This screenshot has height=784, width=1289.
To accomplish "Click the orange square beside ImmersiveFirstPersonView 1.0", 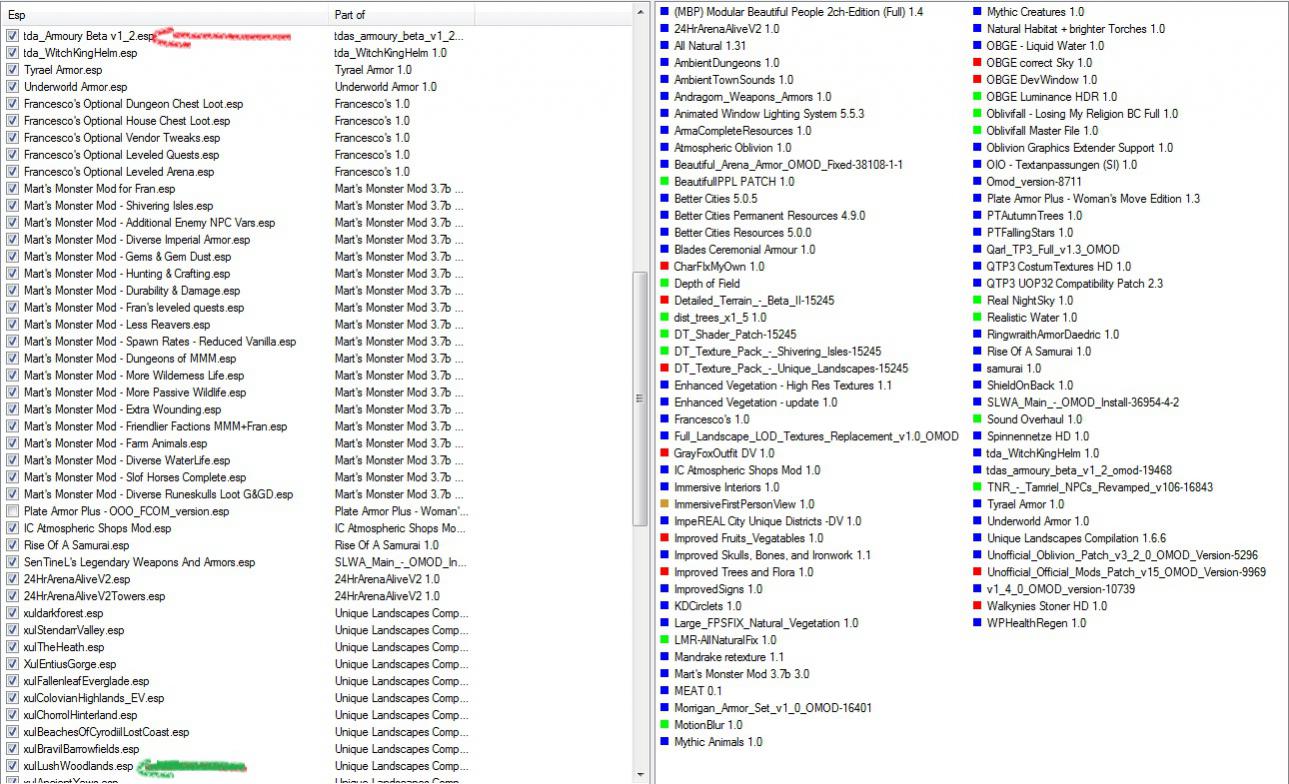I will point(664,505).
